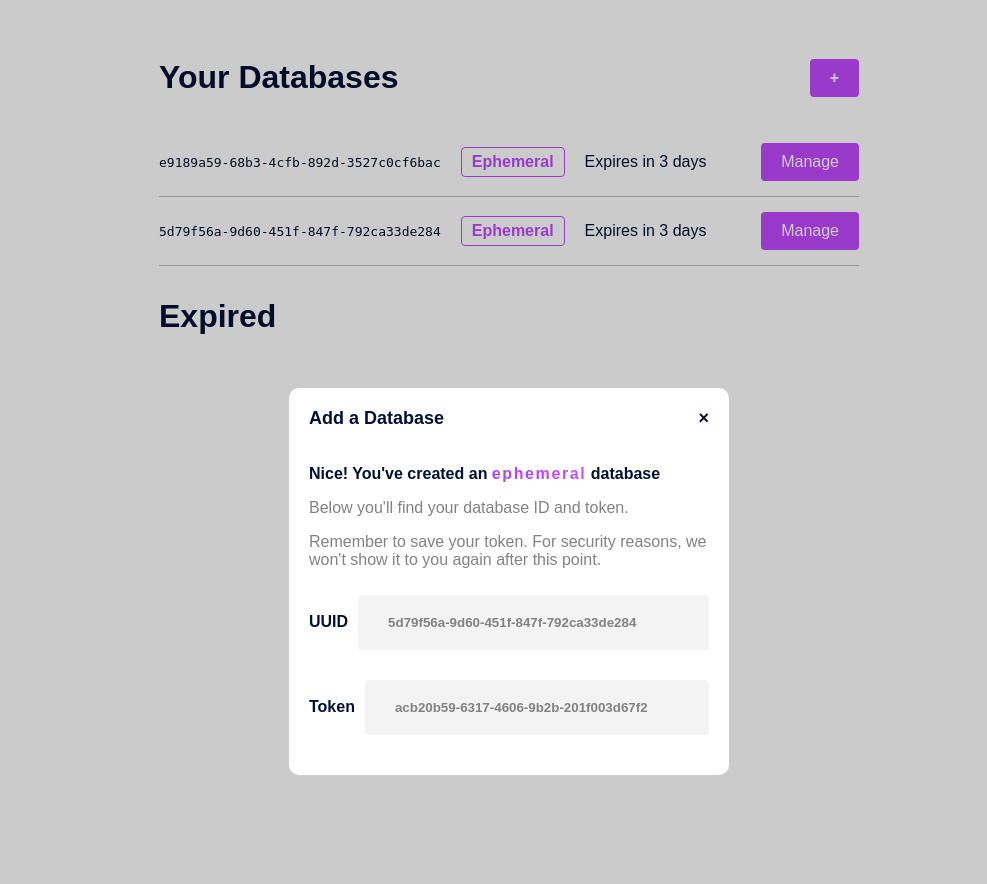The width and height of the screenshot is (987, 884).
Task: Click the token value acb20b59-6317-4606-9b2b-201f003d67f2
Action: coord(521,707)
